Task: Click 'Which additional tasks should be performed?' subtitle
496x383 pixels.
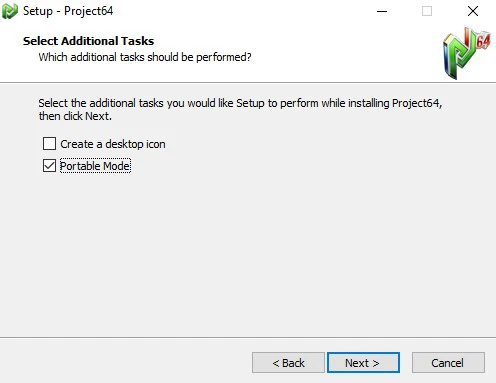Action: tap(145, 57)
